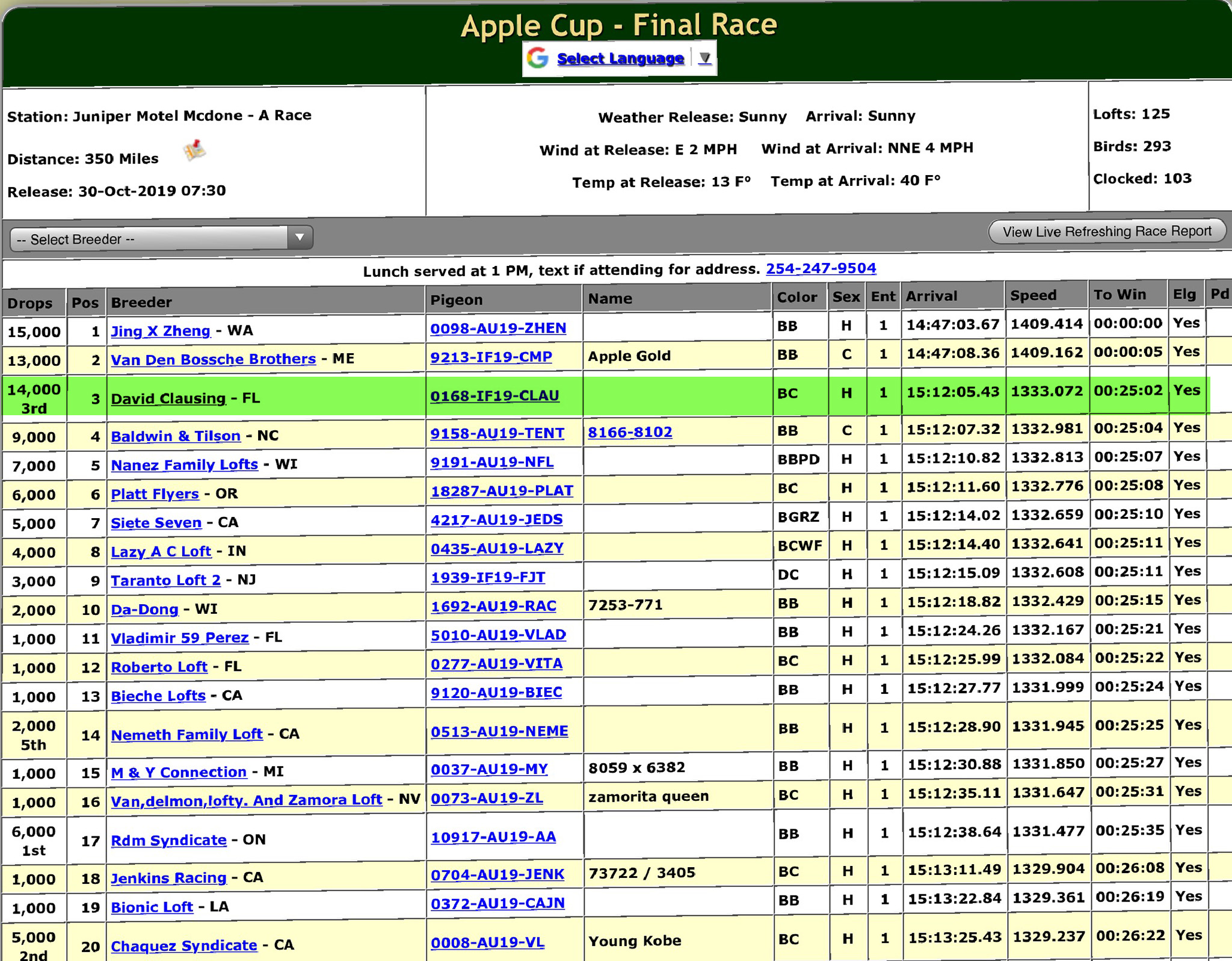Click the Arrival column header
Viewport: 1232px width, 961px height.
point(931,296)
